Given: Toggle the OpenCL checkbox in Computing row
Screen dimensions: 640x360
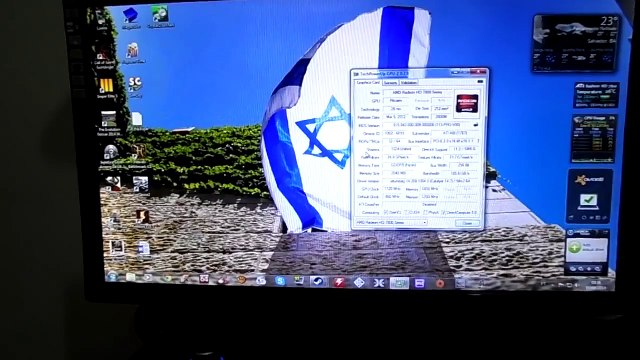Looking at the screenshot, I should (x=386, y=213).
